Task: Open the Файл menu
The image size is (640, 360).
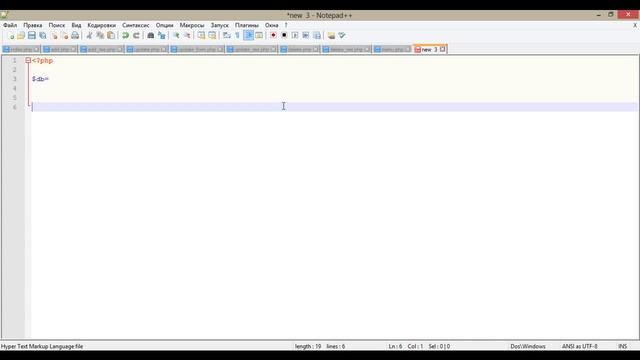Action: pos(10,25)
